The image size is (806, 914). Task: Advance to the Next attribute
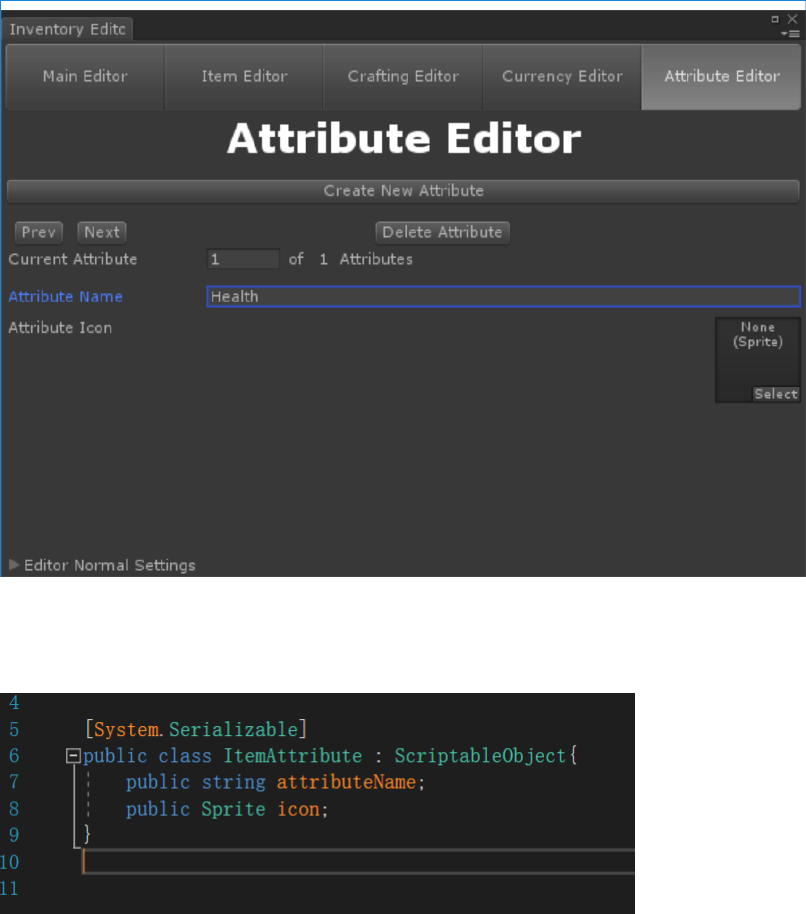[x=102, y=232]
